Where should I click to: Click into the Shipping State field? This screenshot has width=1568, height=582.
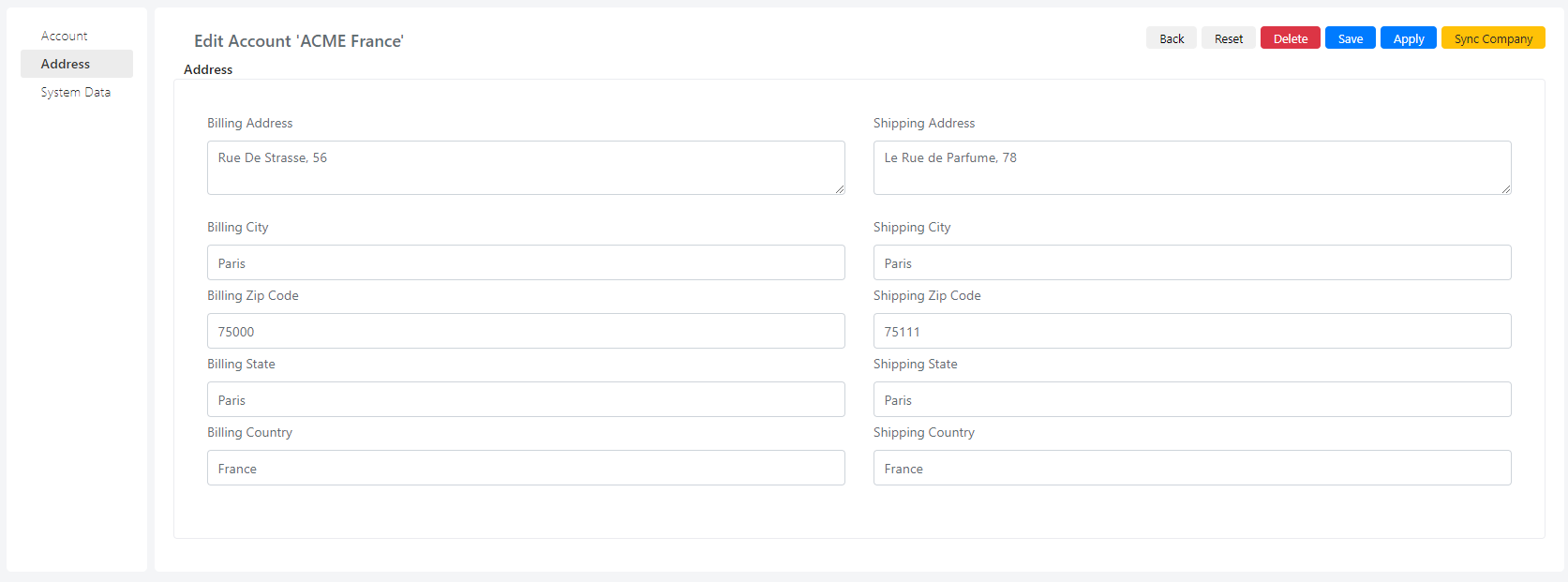point(1192,399)
